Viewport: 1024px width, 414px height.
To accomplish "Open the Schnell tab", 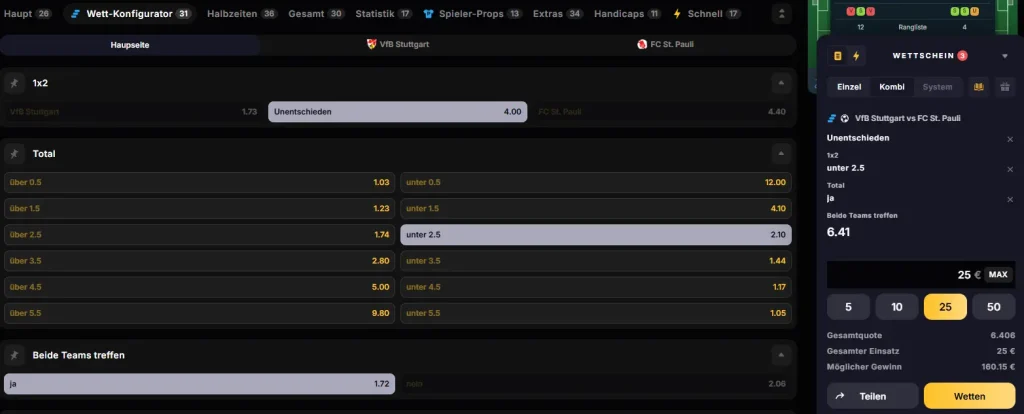I will coord(707,14).
